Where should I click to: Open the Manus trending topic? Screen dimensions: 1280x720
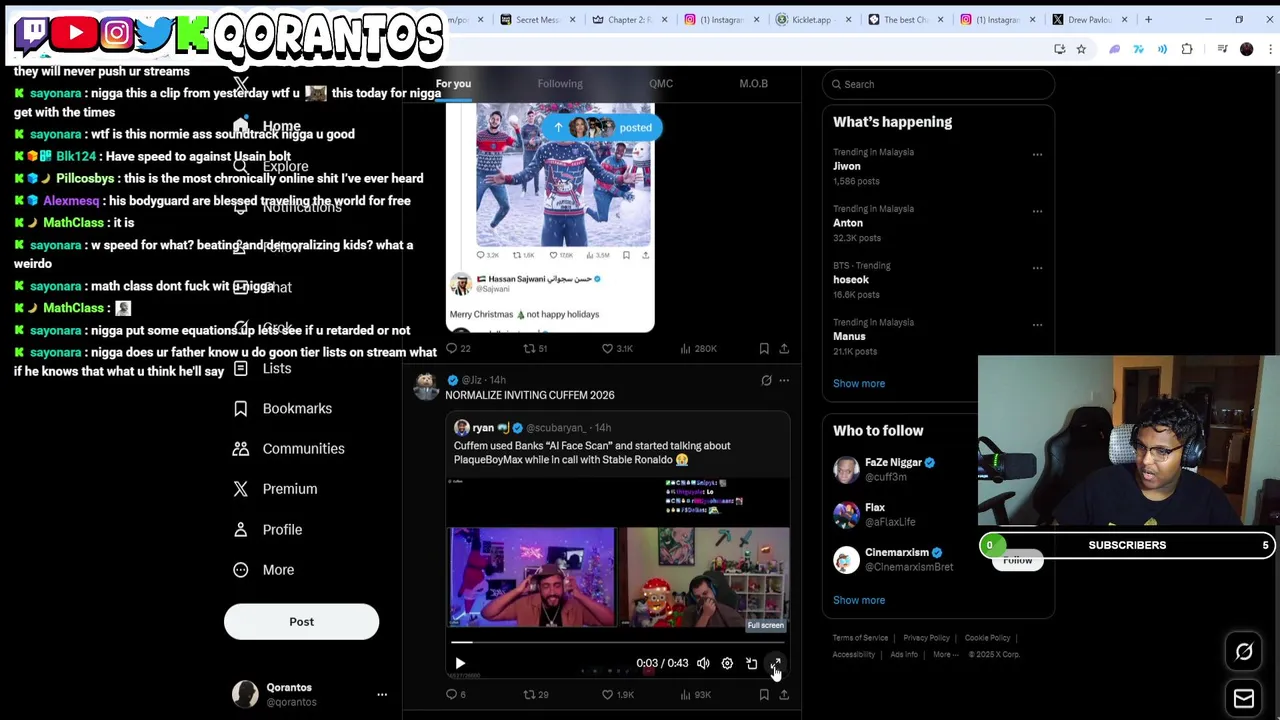pos(849,336)
